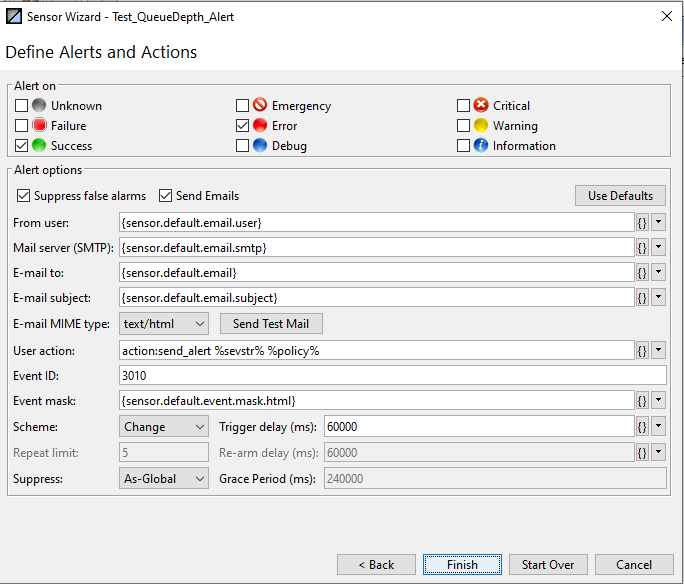The width and height of the screenshot is (684, 584).
Task: Open the Trigger delay dropdown arrow
Action: coord(658,426)
